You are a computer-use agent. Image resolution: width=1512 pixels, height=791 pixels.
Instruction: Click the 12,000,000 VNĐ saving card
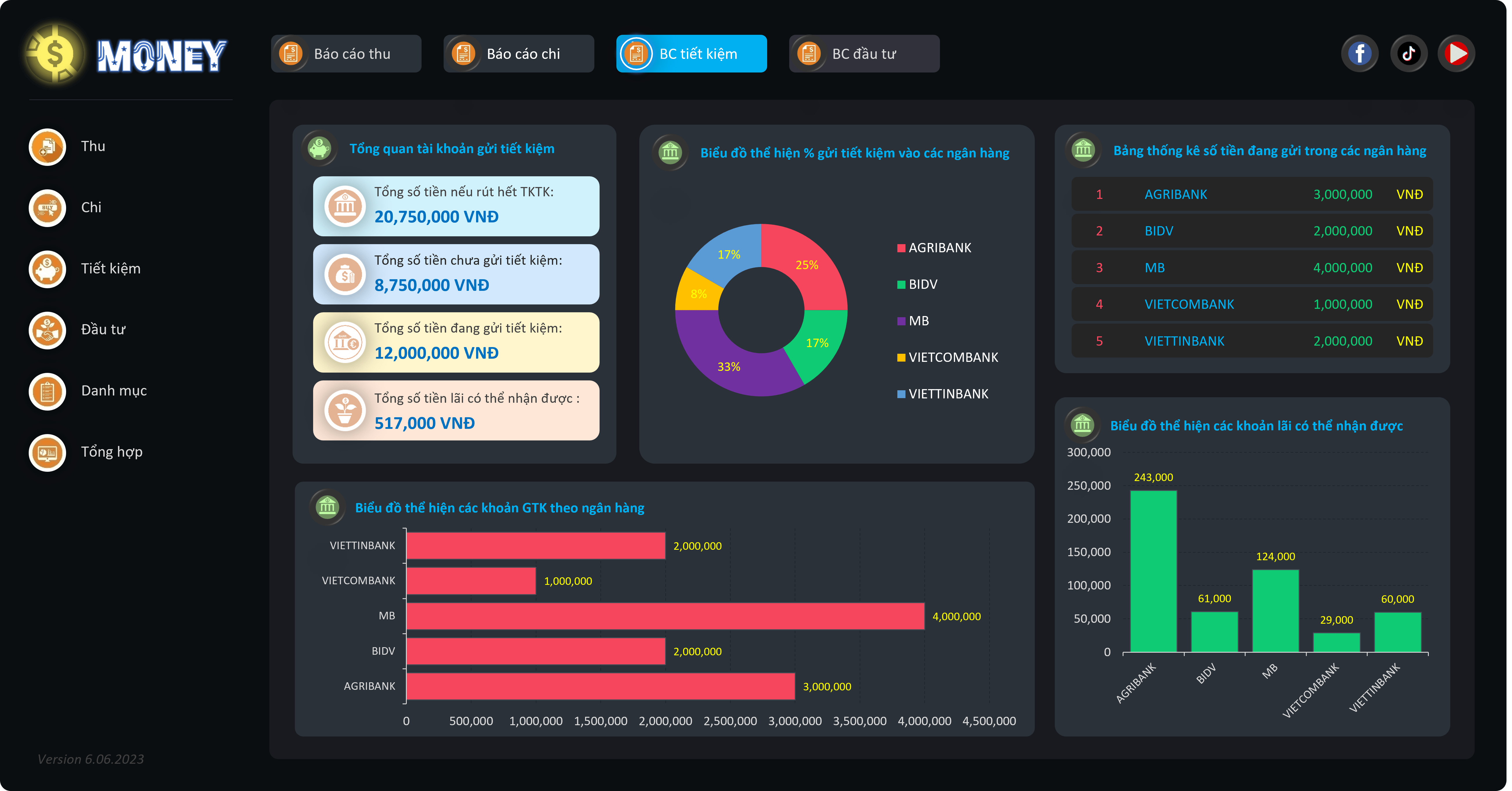(x=456, y=342)
